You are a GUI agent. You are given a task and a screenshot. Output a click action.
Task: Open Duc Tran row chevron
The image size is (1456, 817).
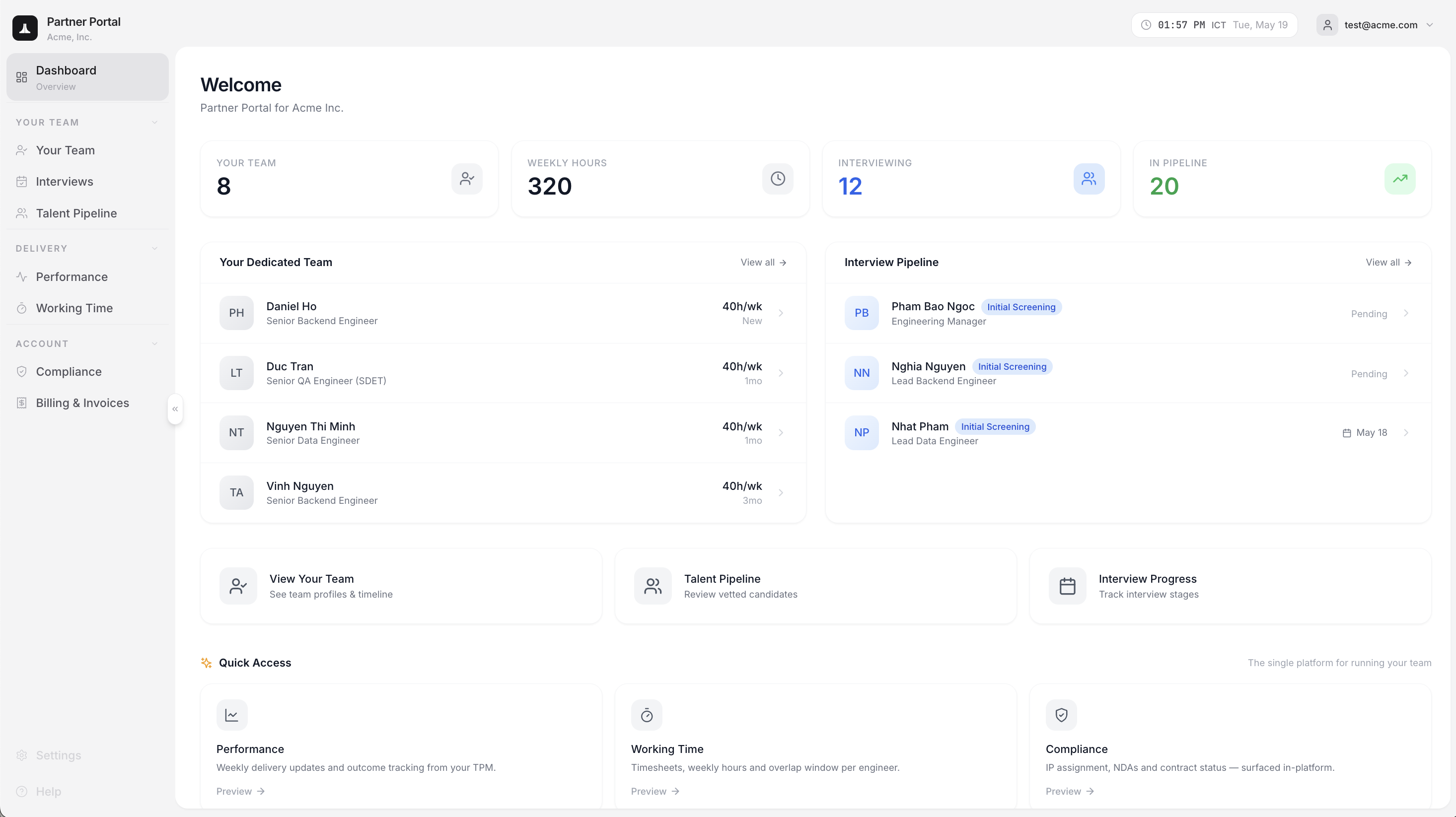781,373
